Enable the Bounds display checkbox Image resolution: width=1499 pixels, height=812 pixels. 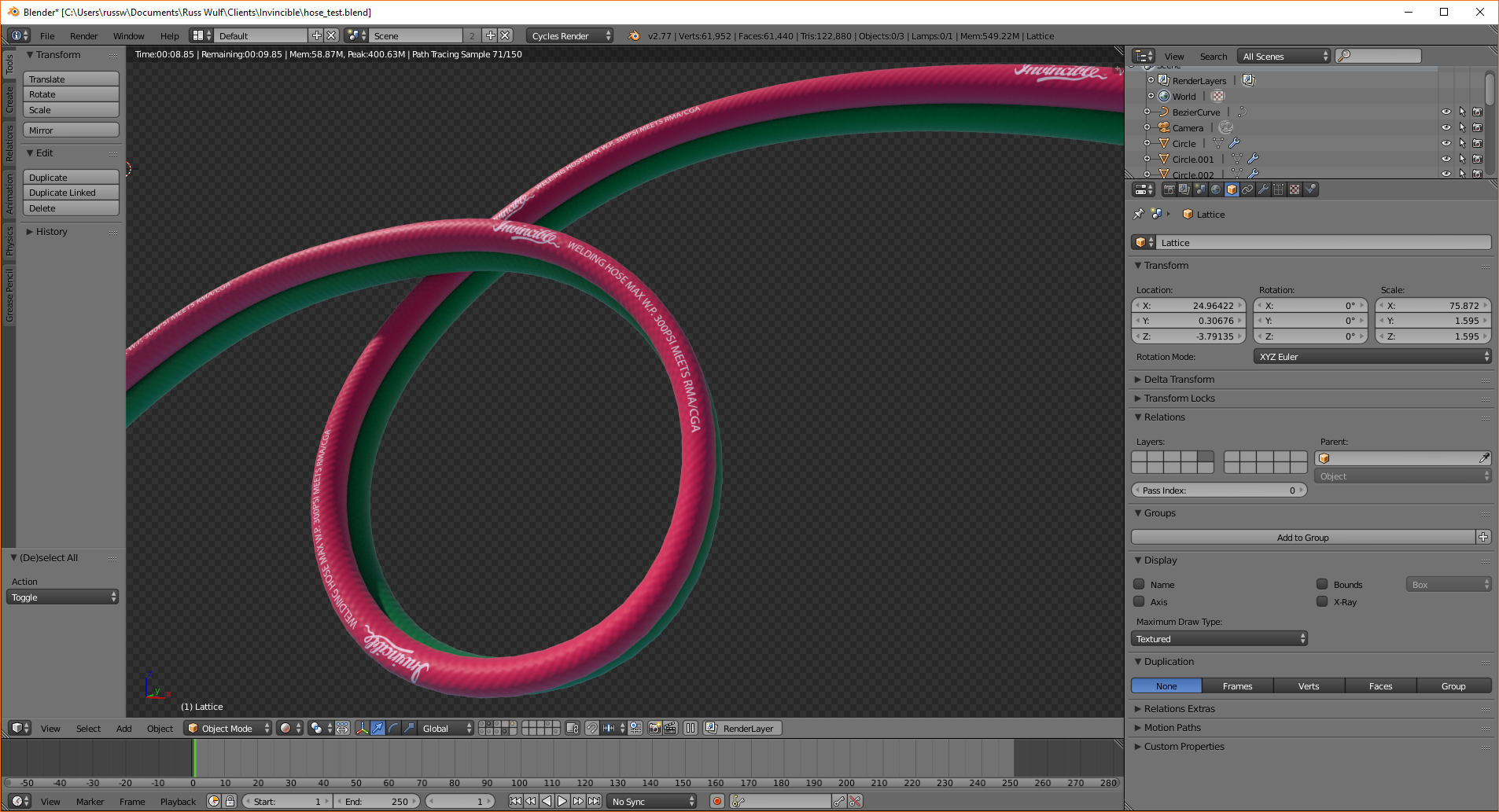click(x=1322, y=584)
